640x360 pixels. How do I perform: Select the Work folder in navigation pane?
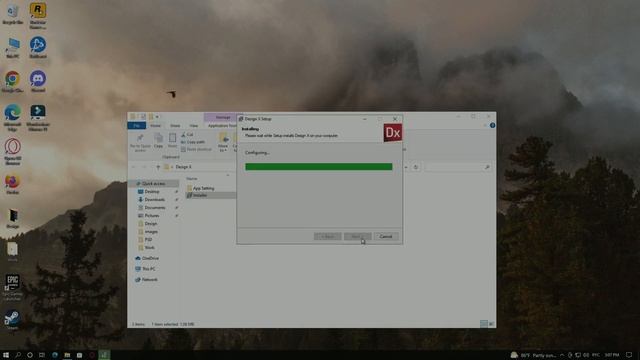[x=149, y=247]
